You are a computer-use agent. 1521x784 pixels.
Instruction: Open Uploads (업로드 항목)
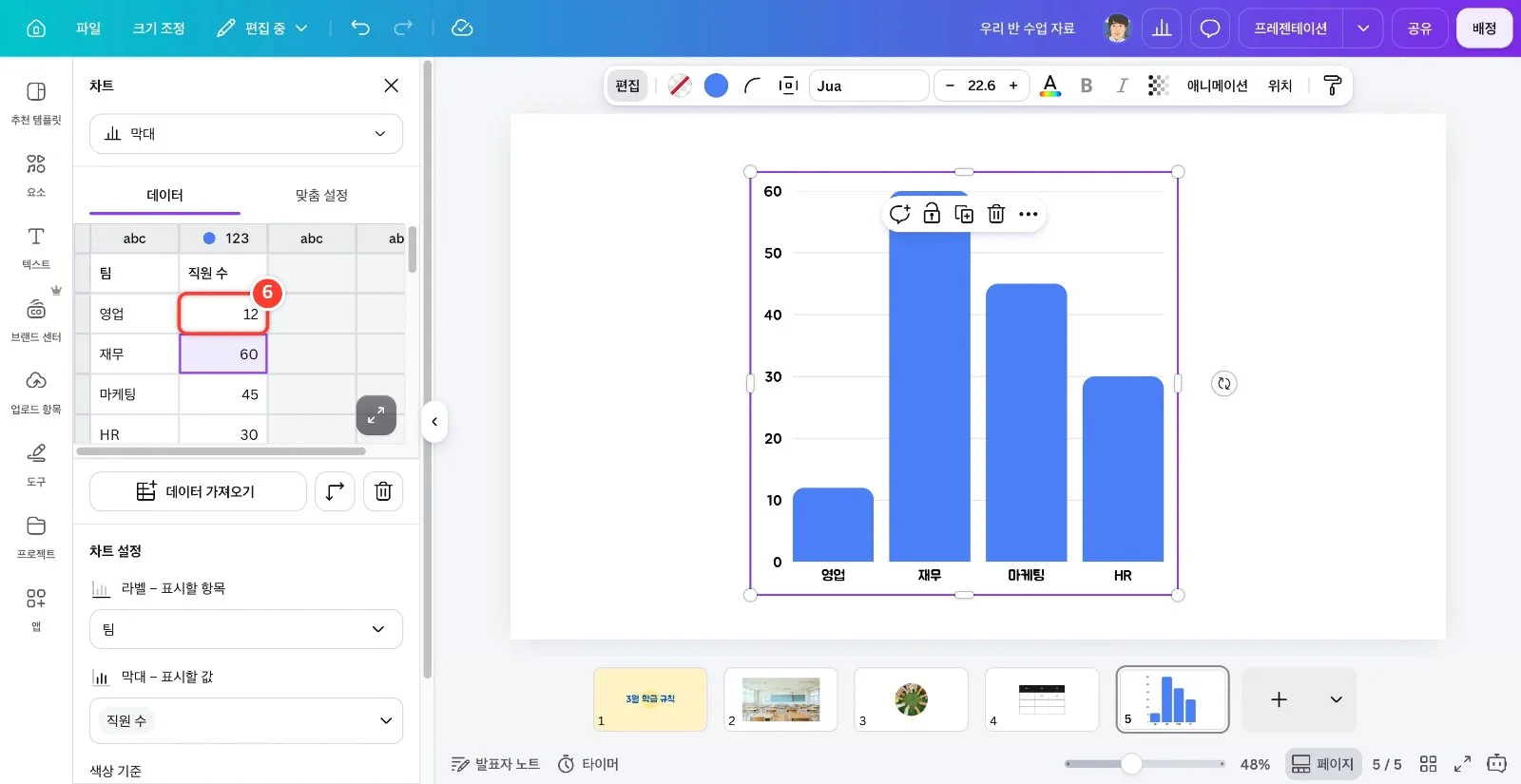[36, 392]
